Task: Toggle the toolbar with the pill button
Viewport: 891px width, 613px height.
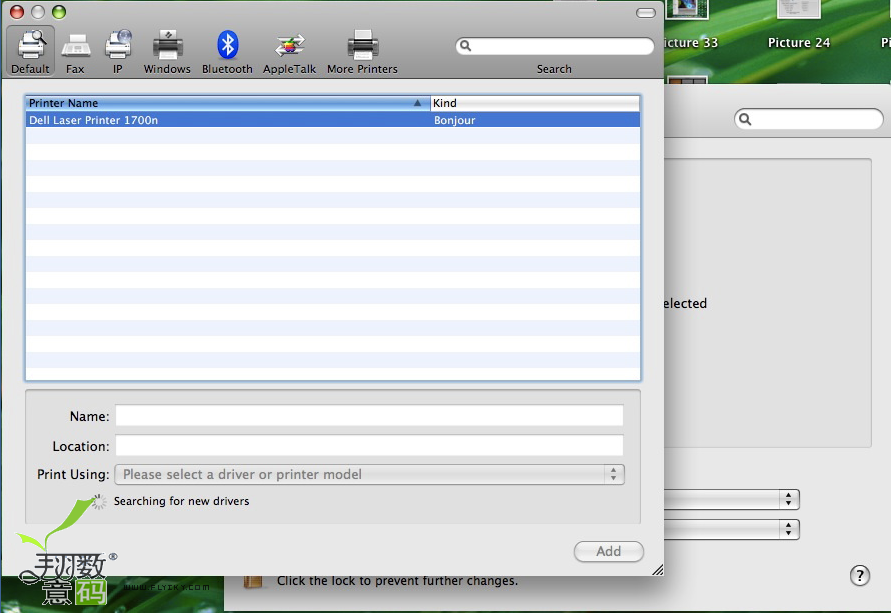Action: pos(646,12)
